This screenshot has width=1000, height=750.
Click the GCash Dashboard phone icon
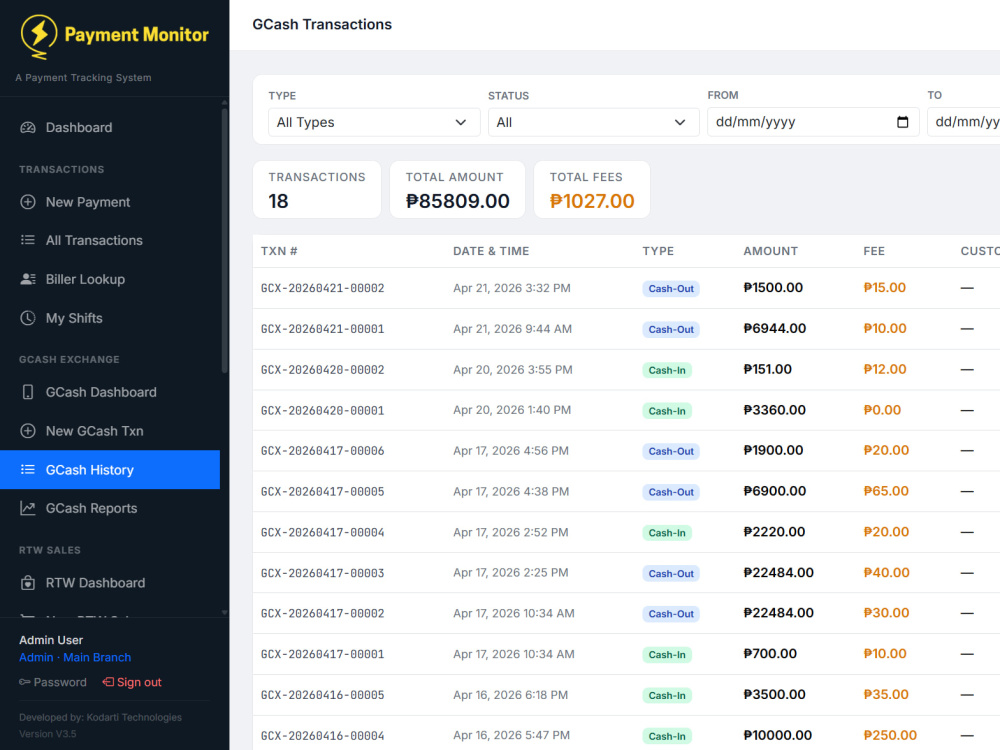pyautogui.click(x=27, y=392)
